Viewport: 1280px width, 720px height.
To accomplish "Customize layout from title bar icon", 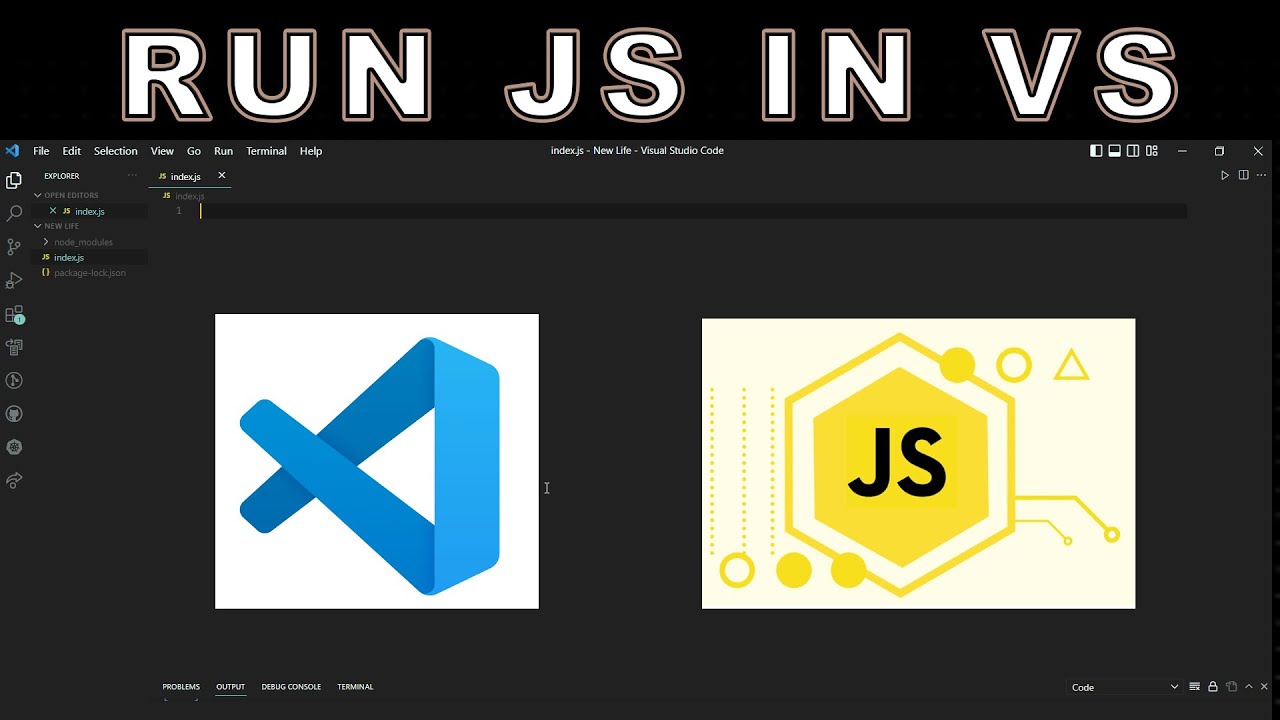I will point(1152,151).
